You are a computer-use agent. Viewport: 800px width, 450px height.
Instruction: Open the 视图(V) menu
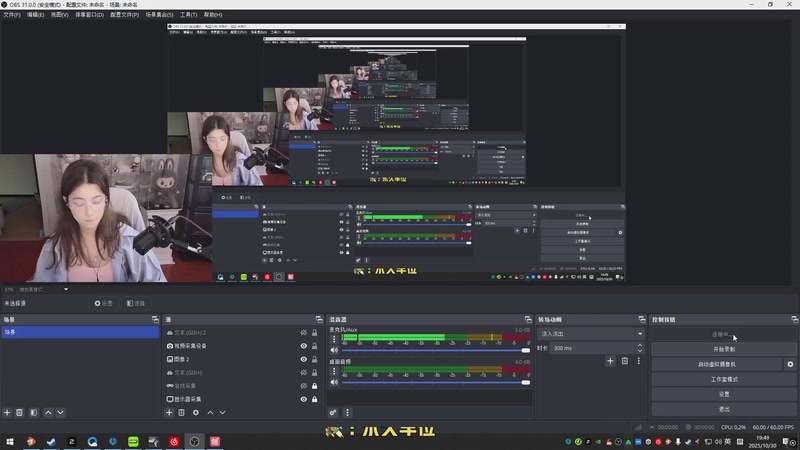tap(59, 15)
